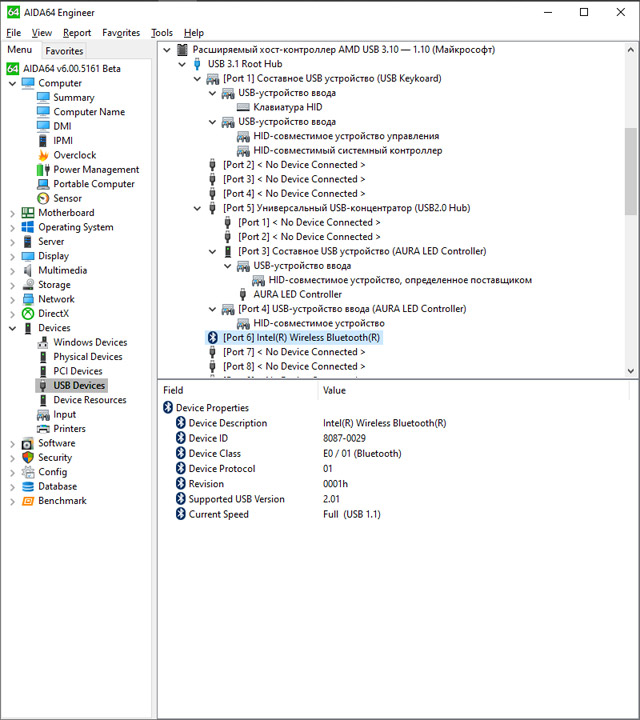Collapse Port 5 USB2.0 Hub node
The height and width of the screenshot is (720, 640).
pyautogui.click(x=197, y=208)
